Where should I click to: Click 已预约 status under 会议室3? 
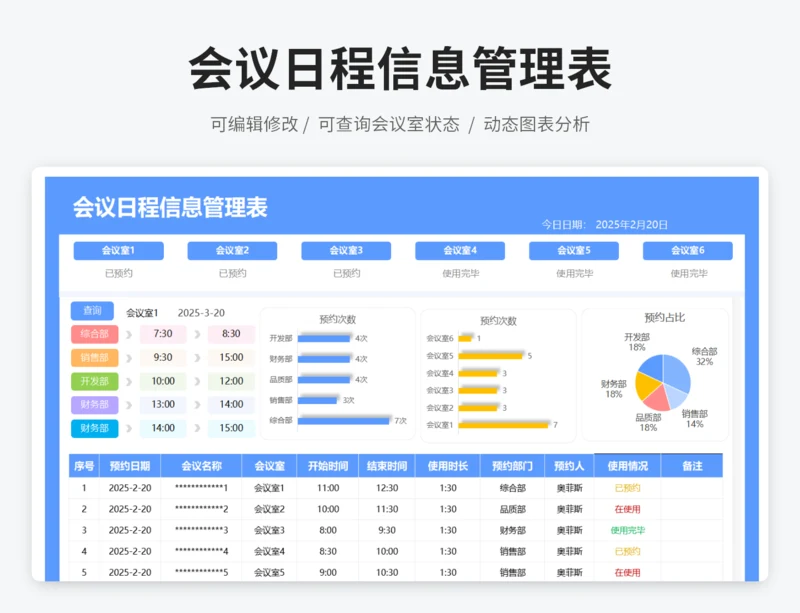pyautogui.click(x=346, y=274)
